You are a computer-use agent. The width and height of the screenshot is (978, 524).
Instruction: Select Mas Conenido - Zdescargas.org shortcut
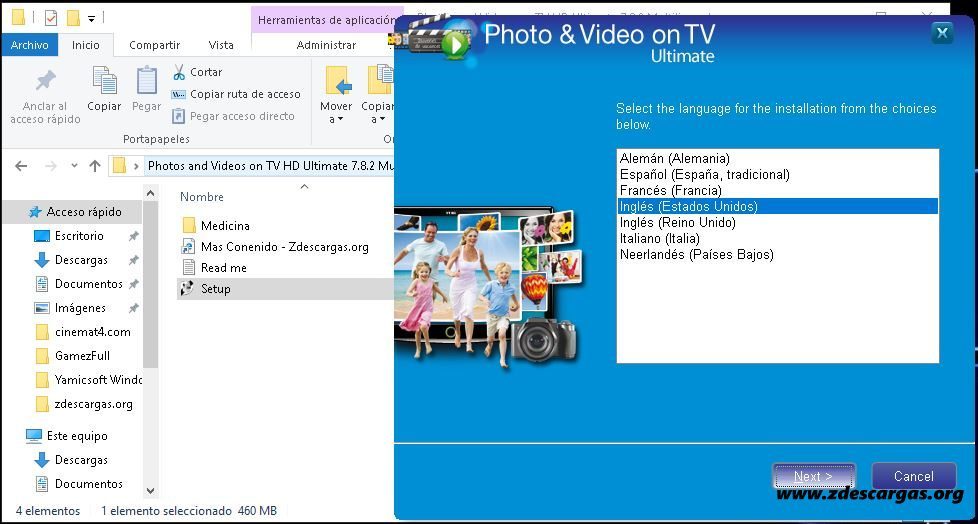275,247
